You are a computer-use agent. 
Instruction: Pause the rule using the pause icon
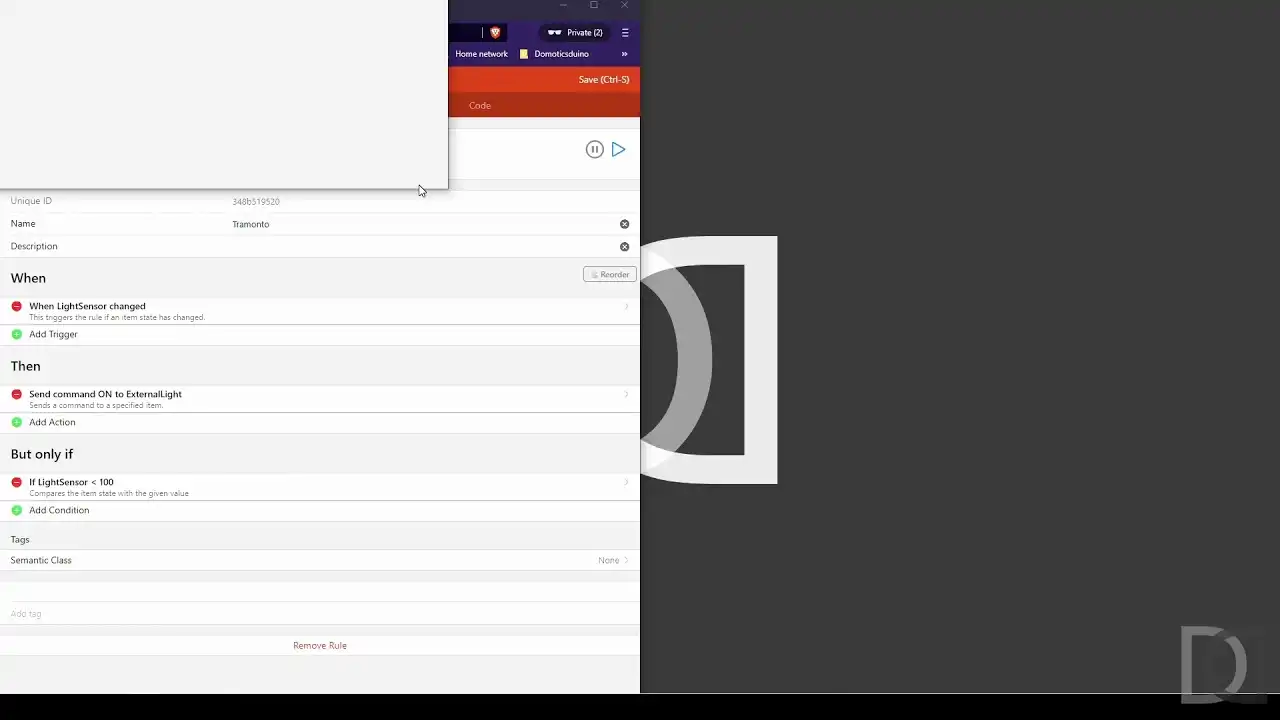coord(594,149)
